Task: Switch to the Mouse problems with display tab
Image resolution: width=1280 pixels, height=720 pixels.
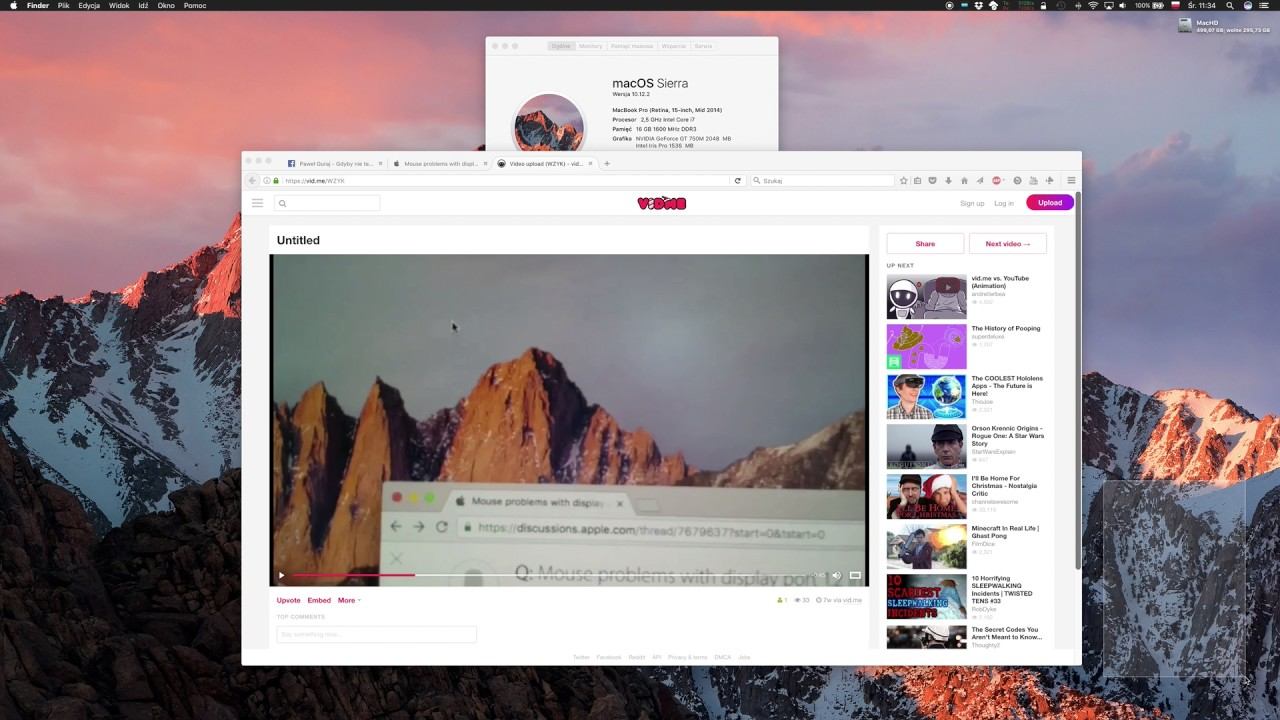Action: pyautogui.click(x=438, y=163)
